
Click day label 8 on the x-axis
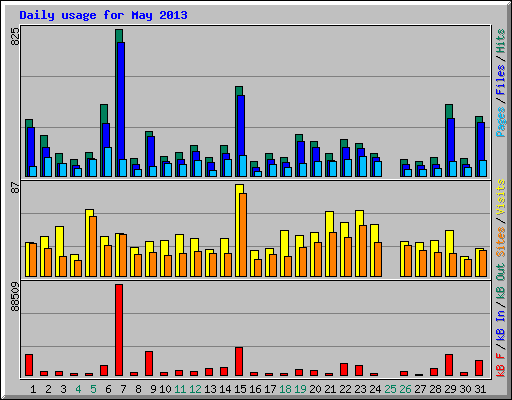click(138, 389)
